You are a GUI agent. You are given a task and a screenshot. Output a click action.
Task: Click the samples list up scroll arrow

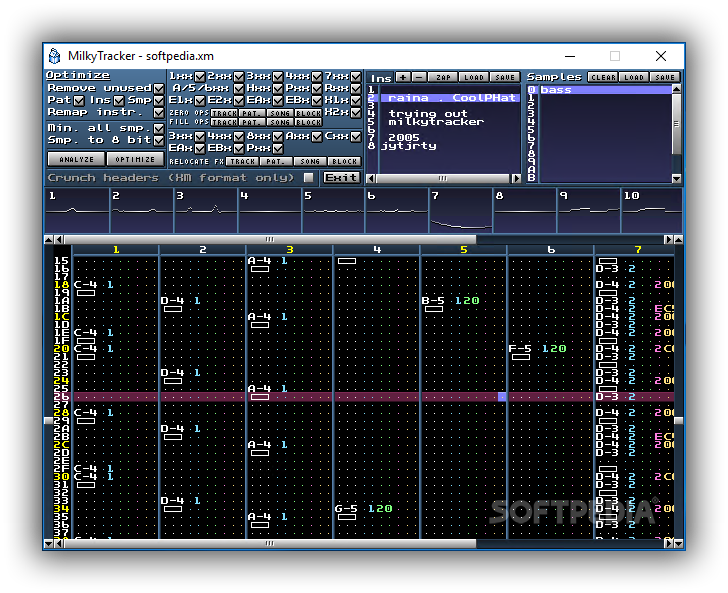676,88
